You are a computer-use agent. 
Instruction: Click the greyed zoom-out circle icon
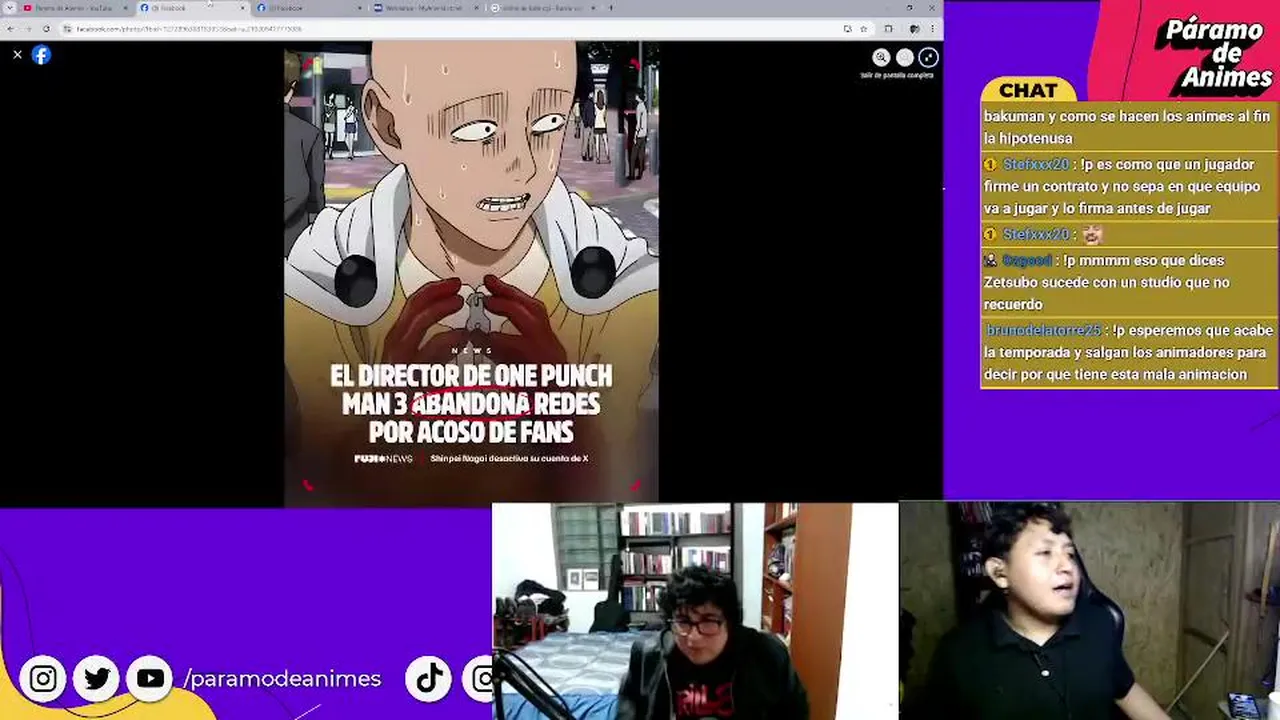[x=905, y=58]
